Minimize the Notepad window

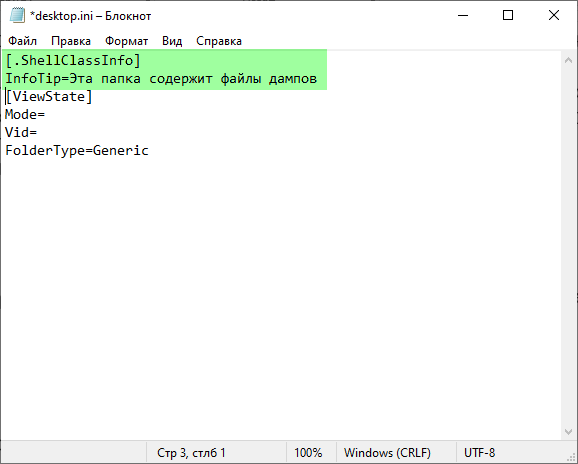(463, 15)
